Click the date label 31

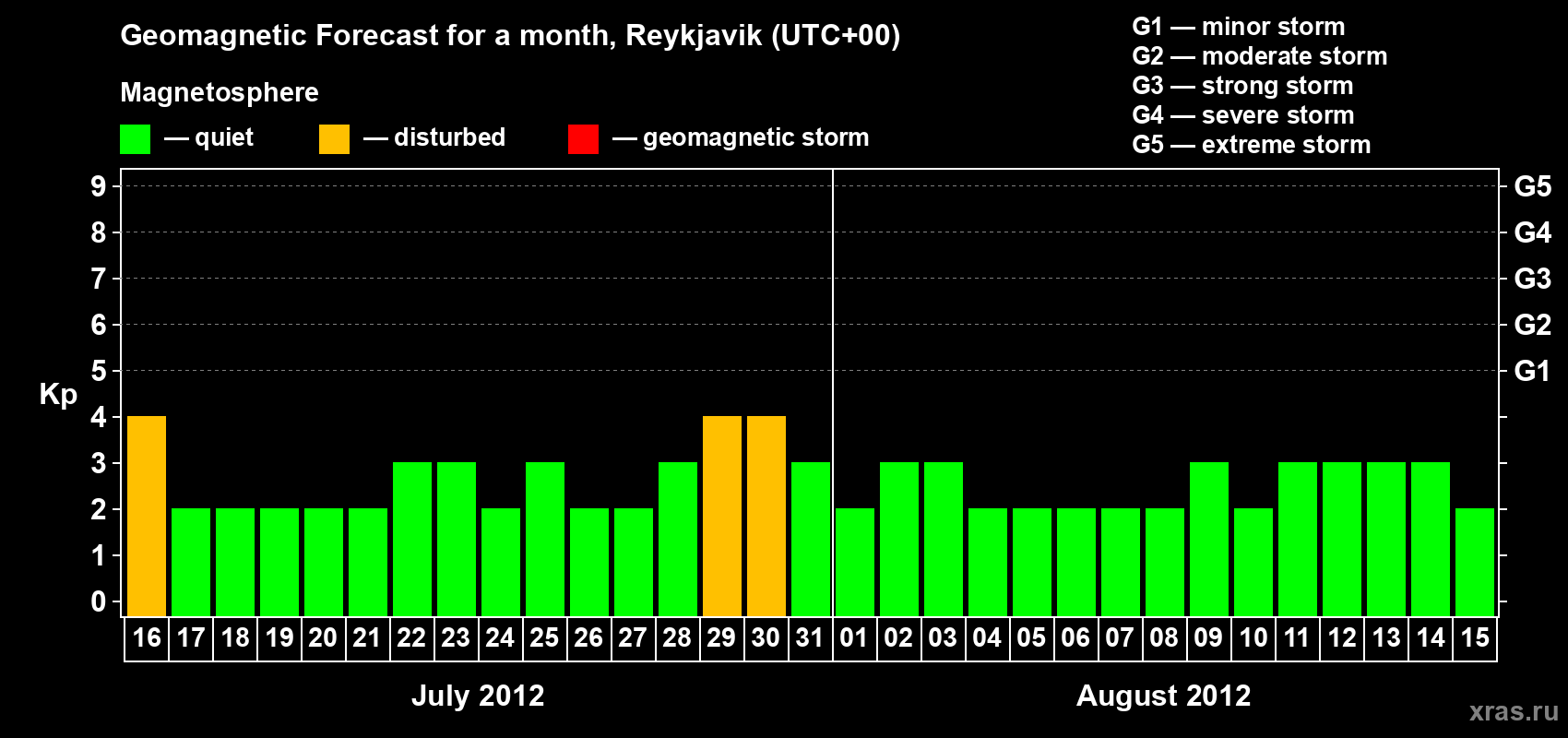810,637
